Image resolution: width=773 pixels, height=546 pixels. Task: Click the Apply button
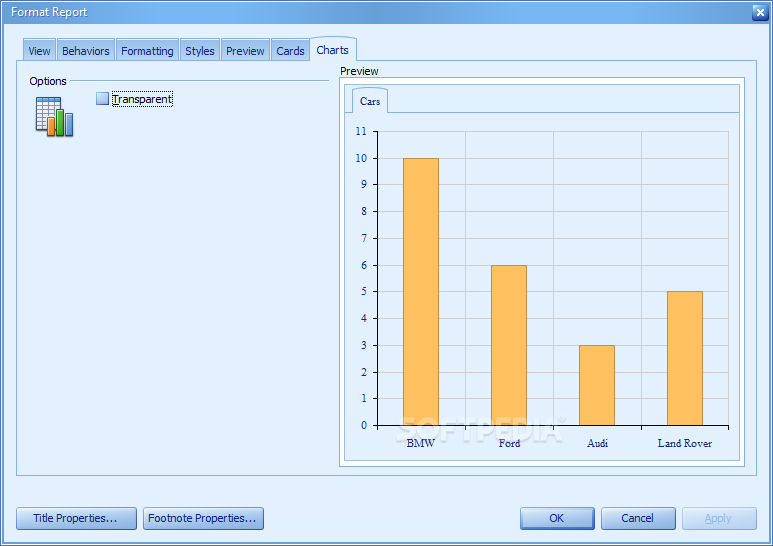tap(719, 518)
